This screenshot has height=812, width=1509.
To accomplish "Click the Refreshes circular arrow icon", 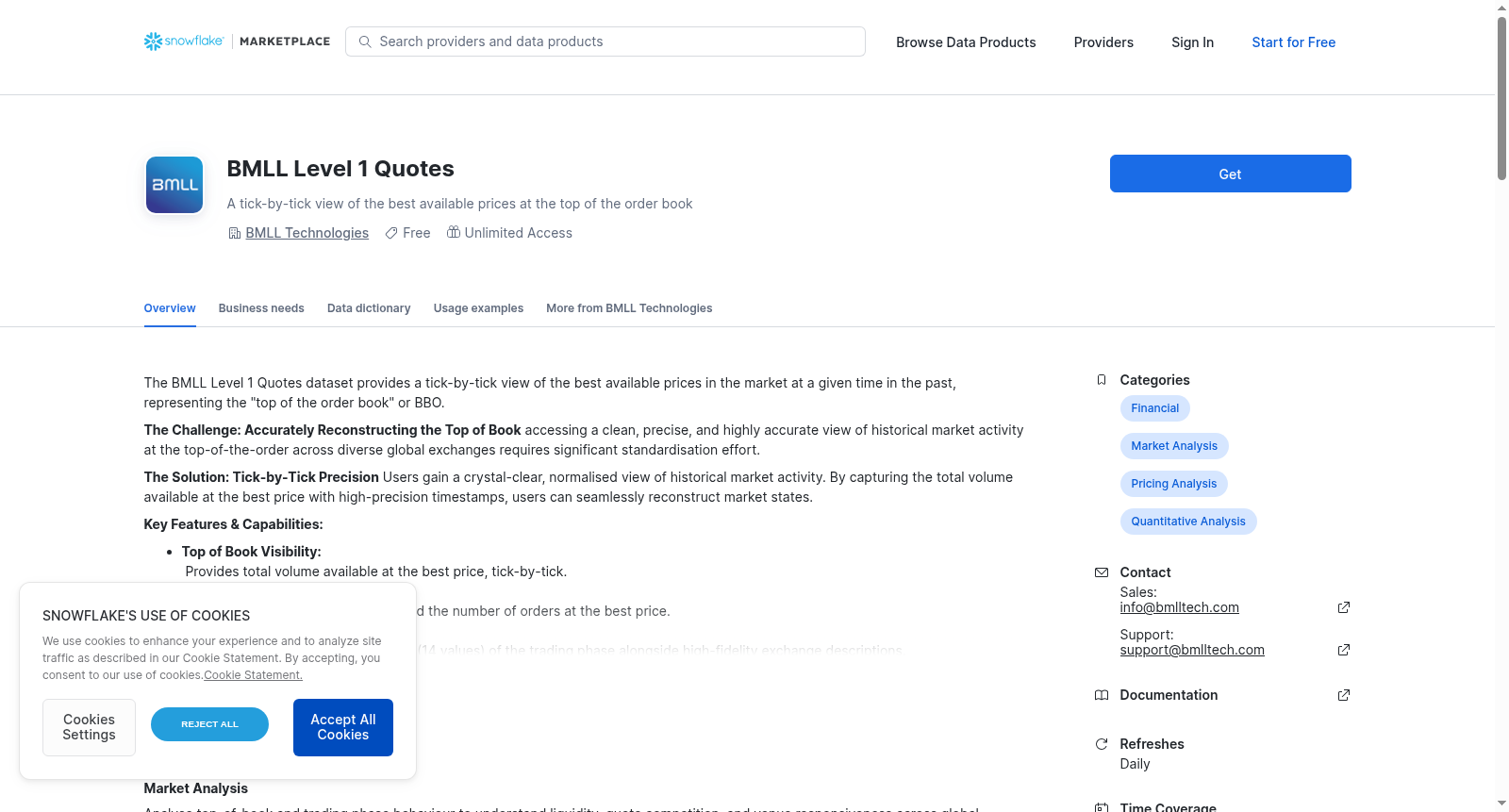I will tap(1101, 744).
